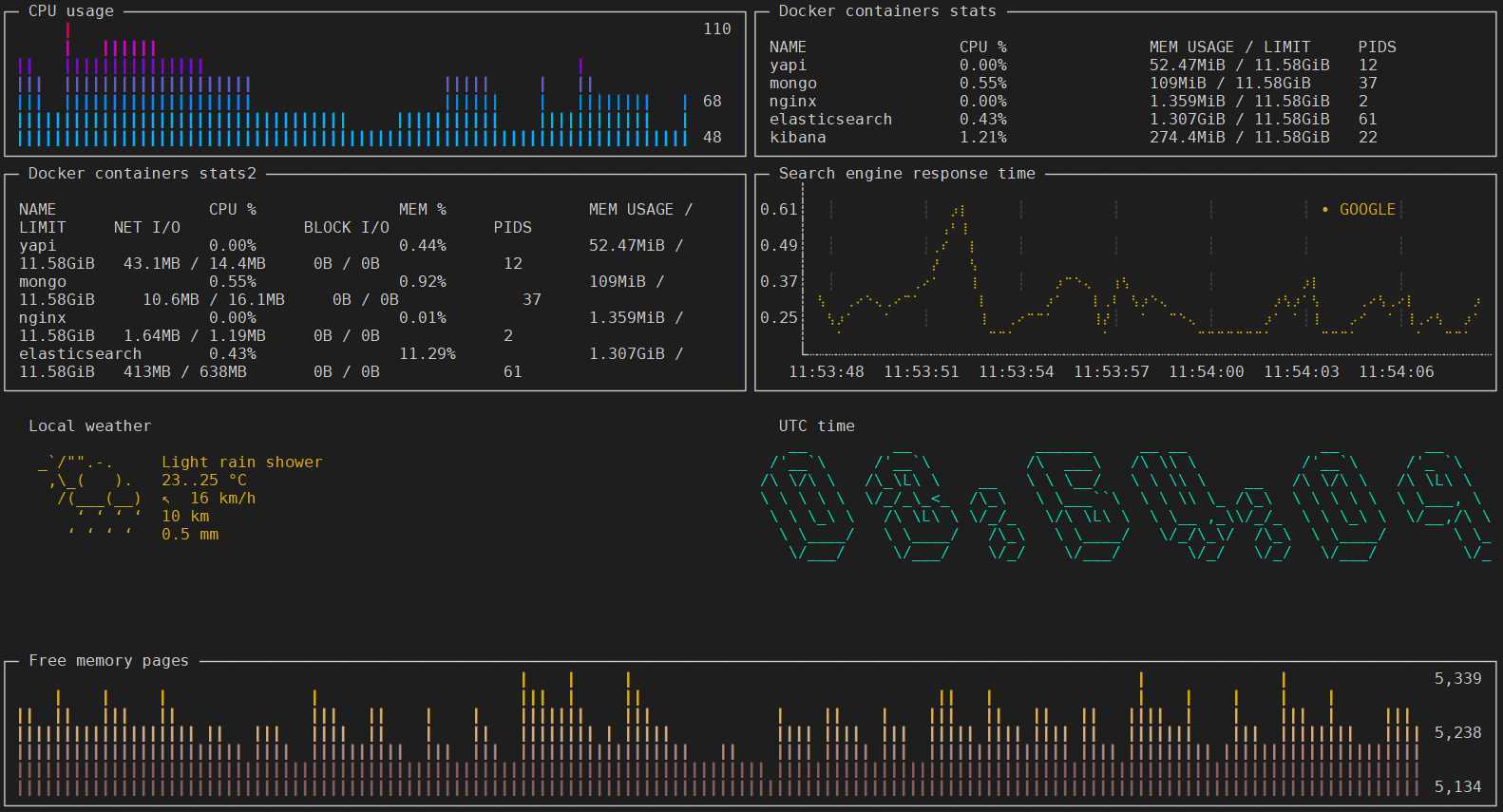The width and height of the screenshot is (1503, 812).
Task: Click the 48 value on CPU usage scale
Action: [x=713, y=137]
